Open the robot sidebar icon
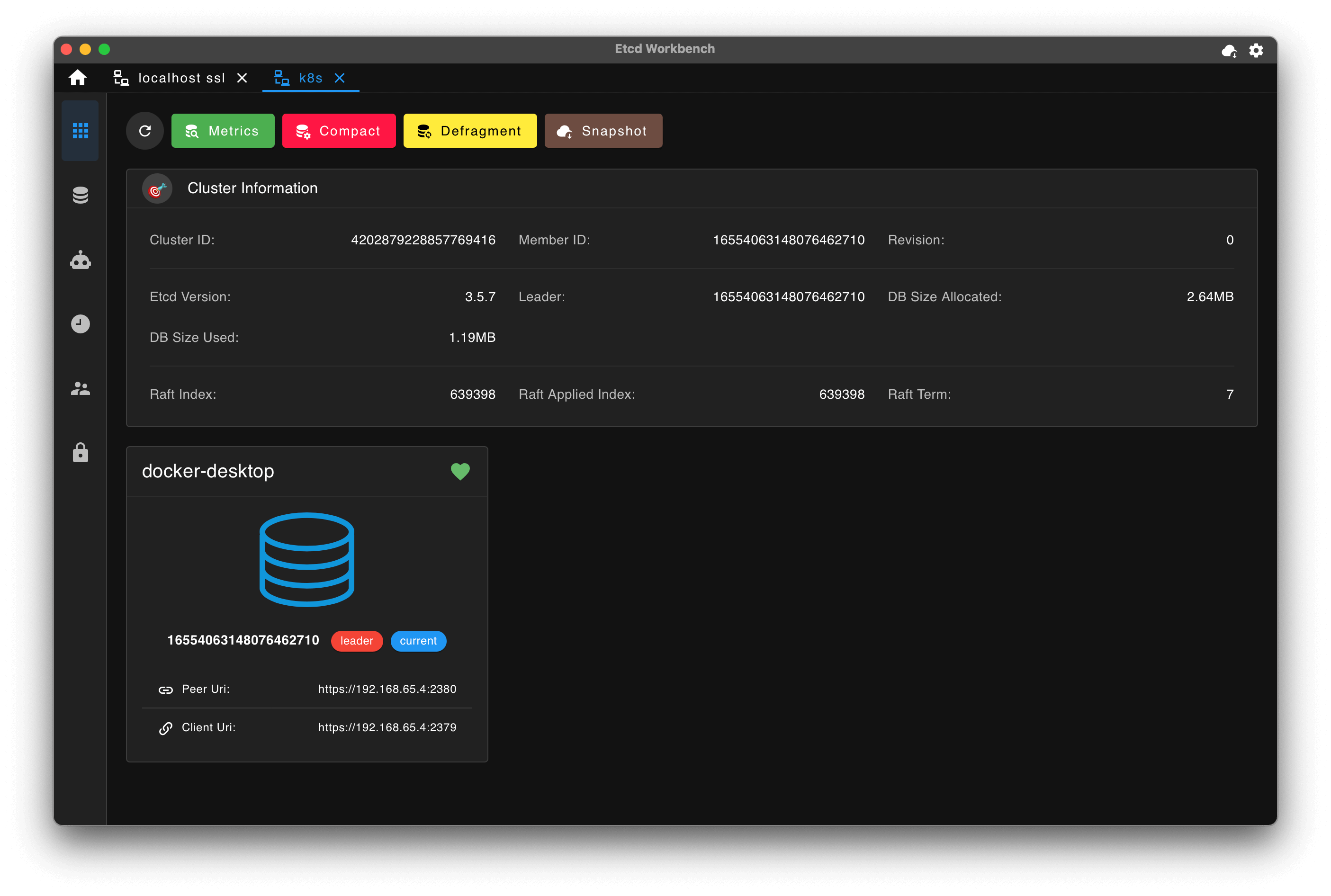 (x=81, y=260)
